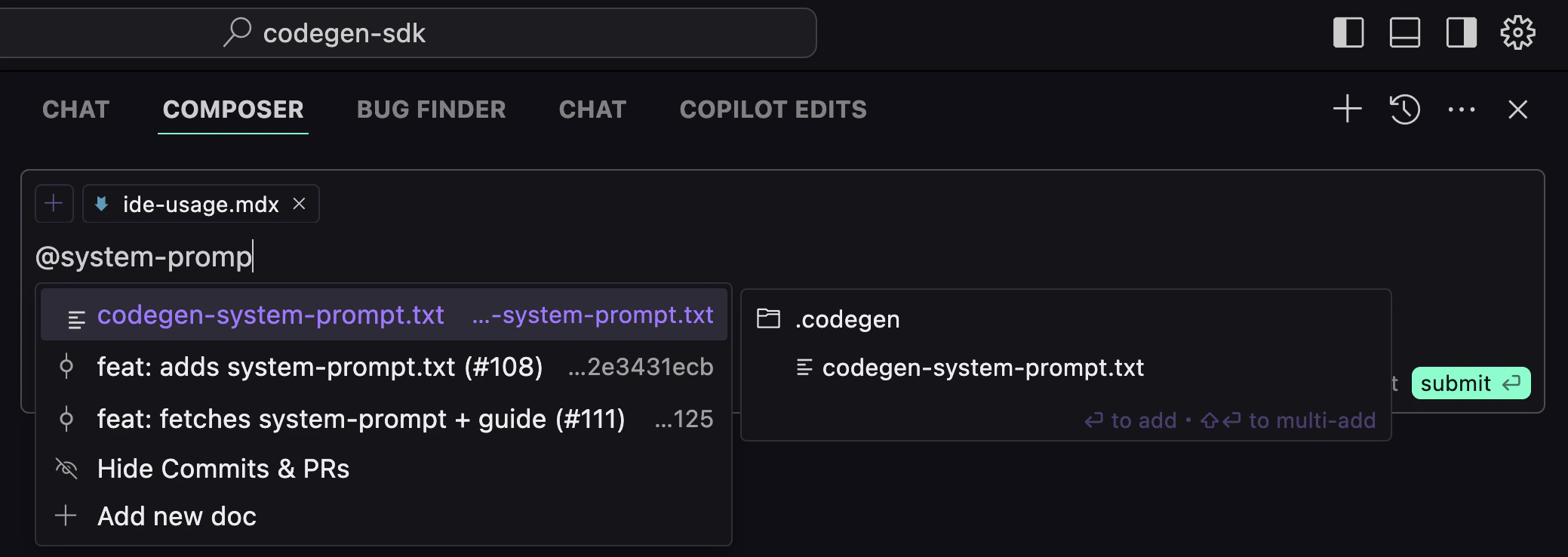
Task: Create new composer with the plus icon
Action: 1348,109
